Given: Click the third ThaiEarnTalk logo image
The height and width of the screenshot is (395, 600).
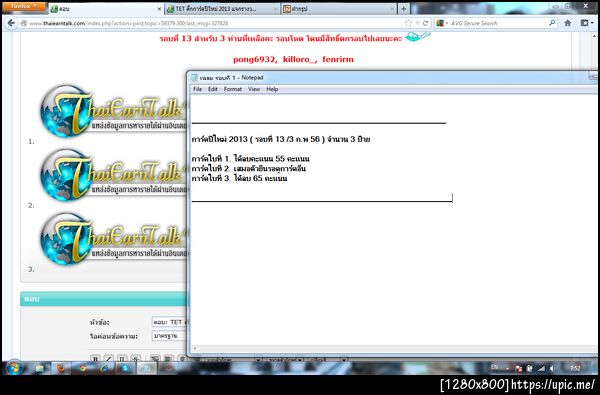Looking at the screenshot, I should pyautogui.click(x=114, y=239).
